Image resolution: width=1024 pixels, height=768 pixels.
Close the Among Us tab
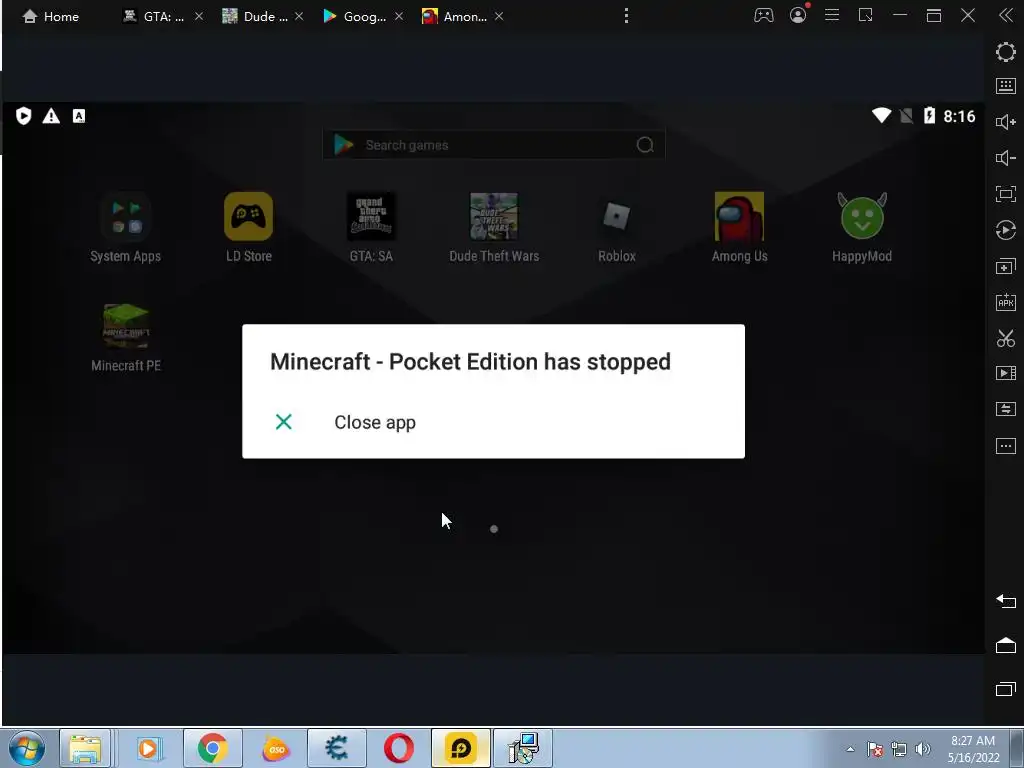pyautogui.click(x=499, y=16)
